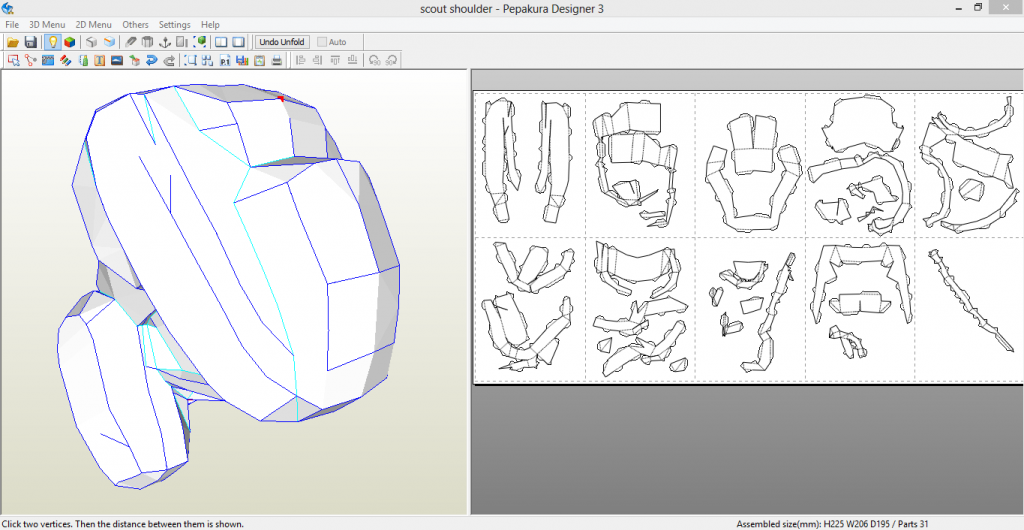The image size is (1024, 530).
Task: Click the select and move cursor icon
Action: (x=13, y=60)
